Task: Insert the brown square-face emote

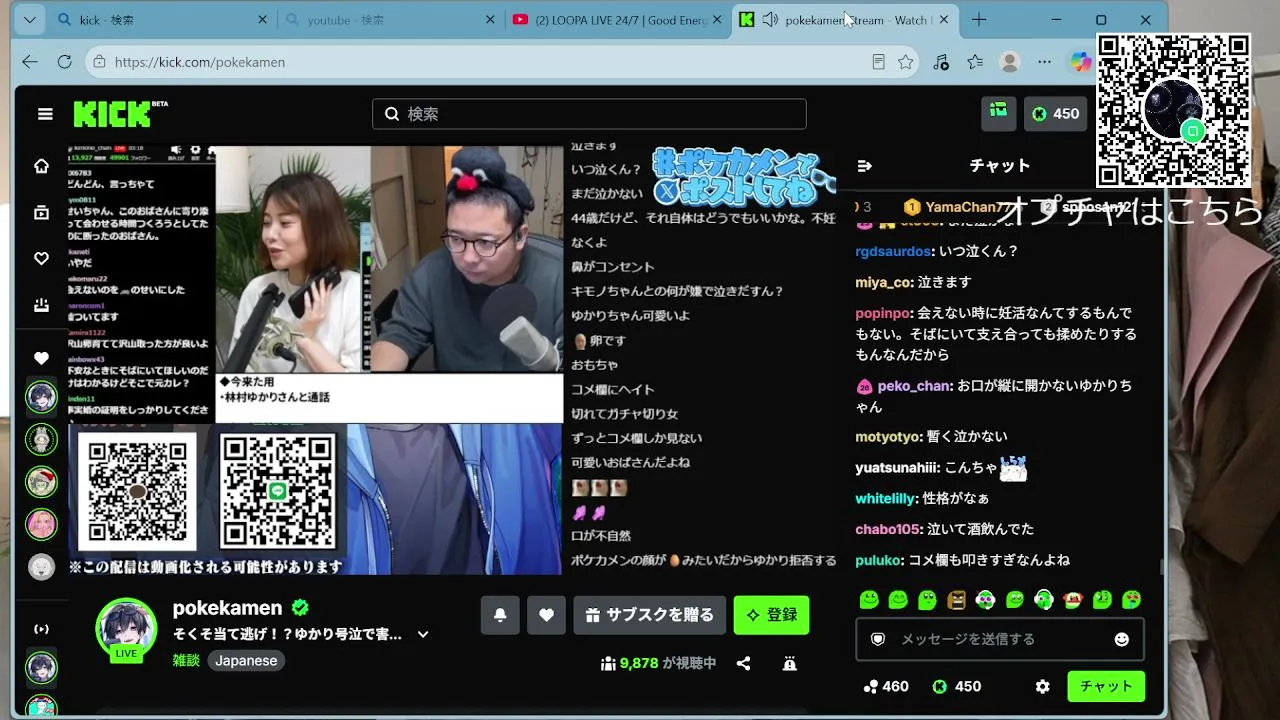Action: point(956,600)
